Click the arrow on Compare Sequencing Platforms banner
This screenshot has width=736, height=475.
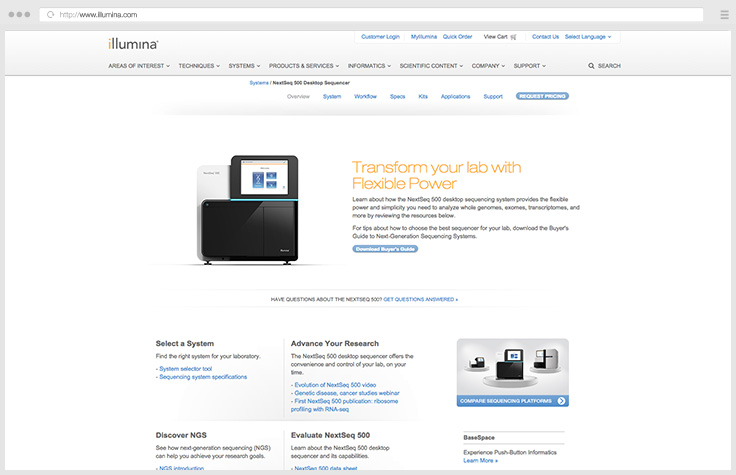[562, 401]
